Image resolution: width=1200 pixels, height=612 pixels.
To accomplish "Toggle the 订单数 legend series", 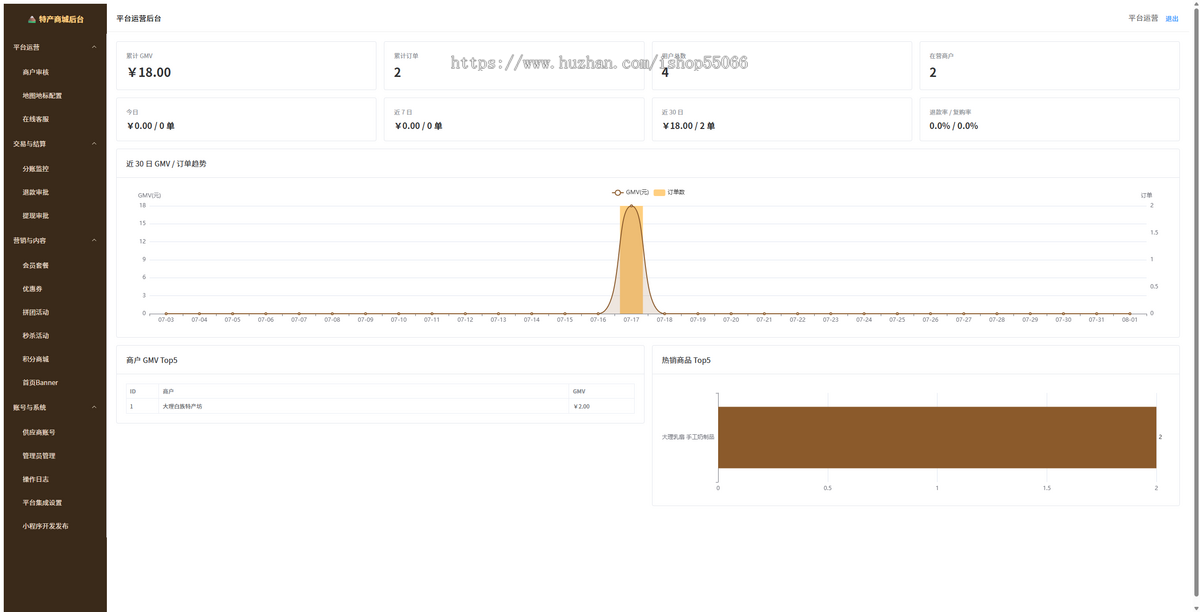I will [669, 192].
